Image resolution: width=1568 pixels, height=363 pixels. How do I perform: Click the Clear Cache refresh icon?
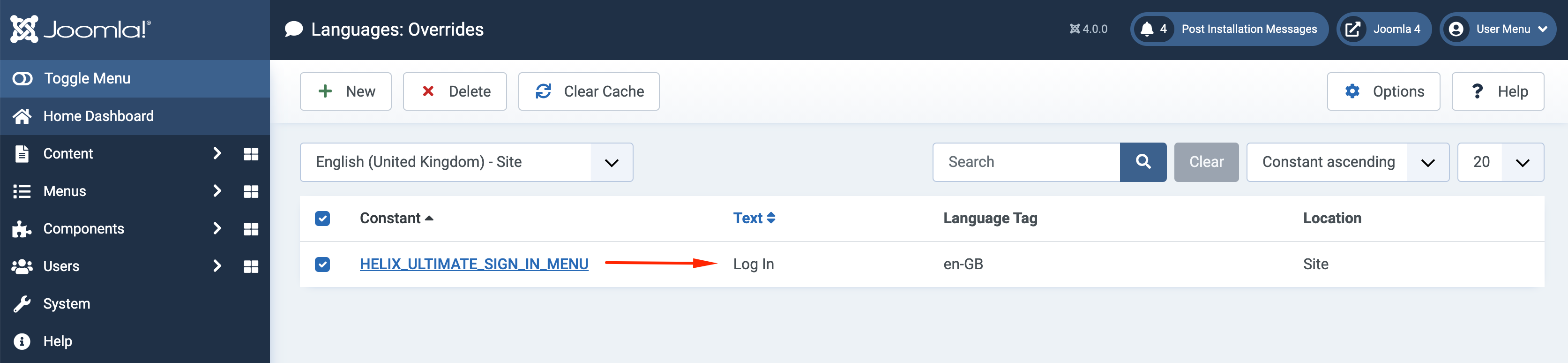543,91
